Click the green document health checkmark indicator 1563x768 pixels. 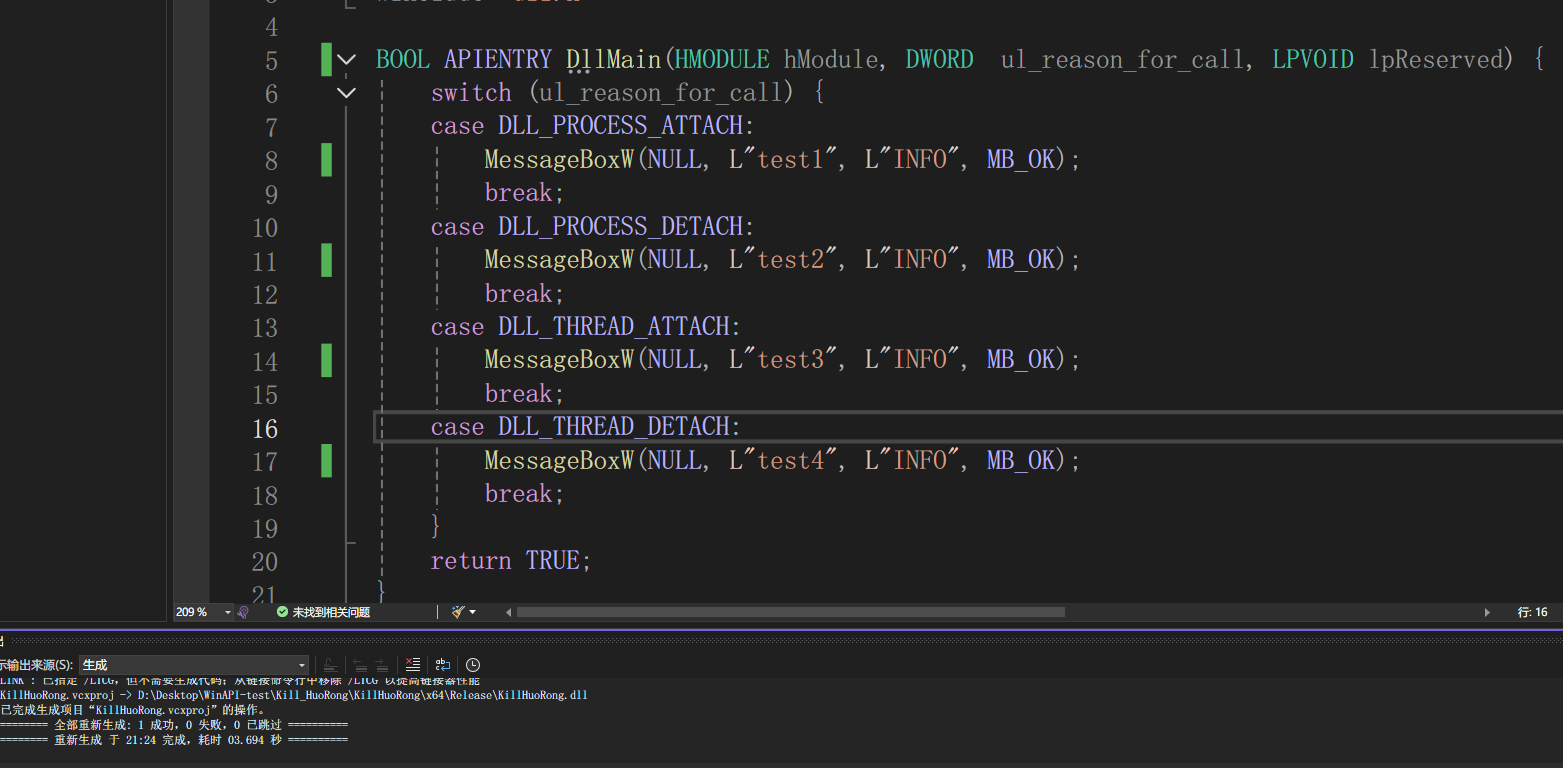(282, 611)
